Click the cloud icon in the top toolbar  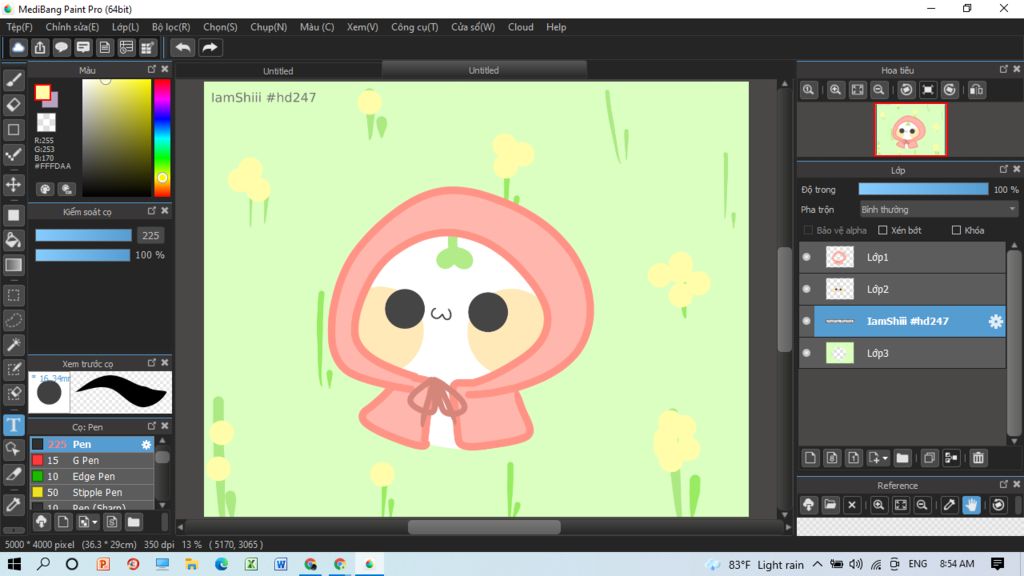pyautogui.click(x=18, y=48)
